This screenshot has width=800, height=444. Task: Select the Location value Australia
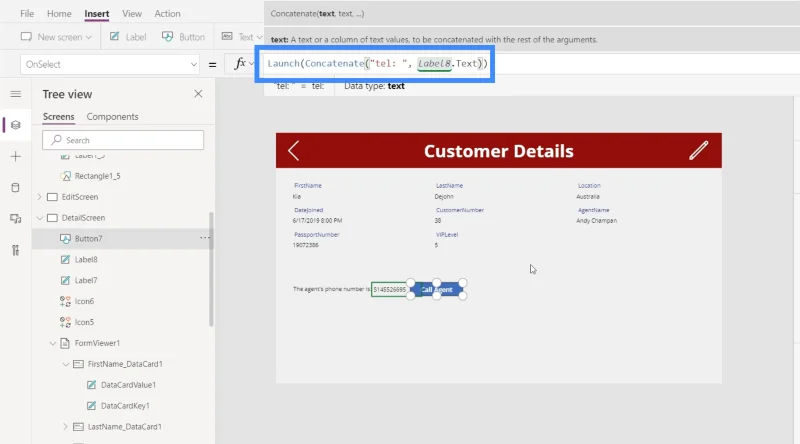click(x=588, y=196)
